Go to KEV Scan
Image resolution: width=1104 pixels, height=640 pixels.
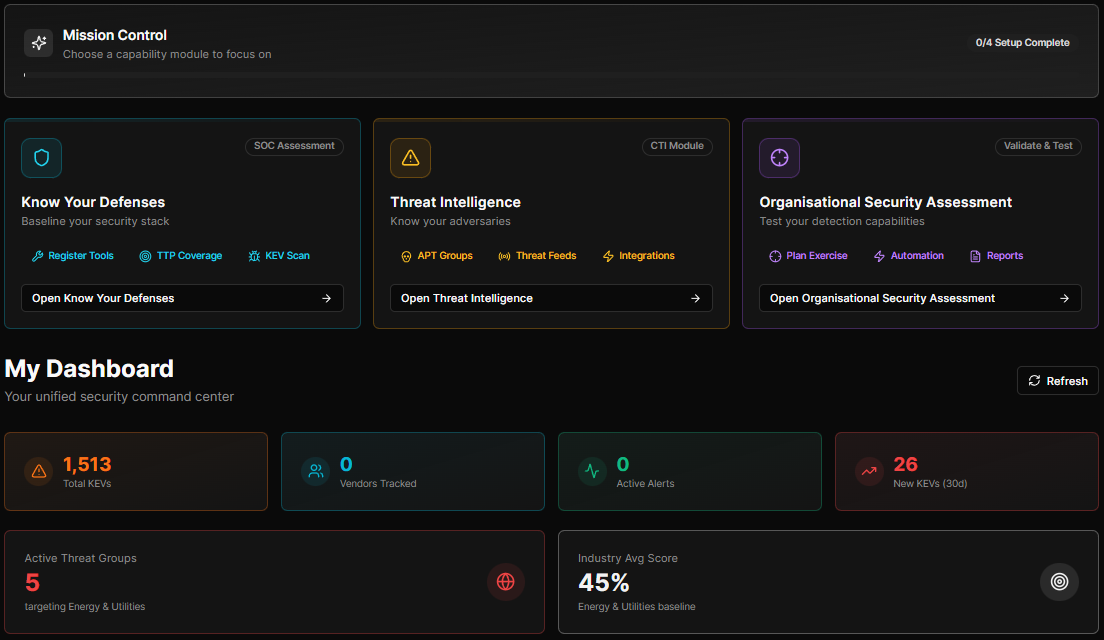tap(279, 256)
